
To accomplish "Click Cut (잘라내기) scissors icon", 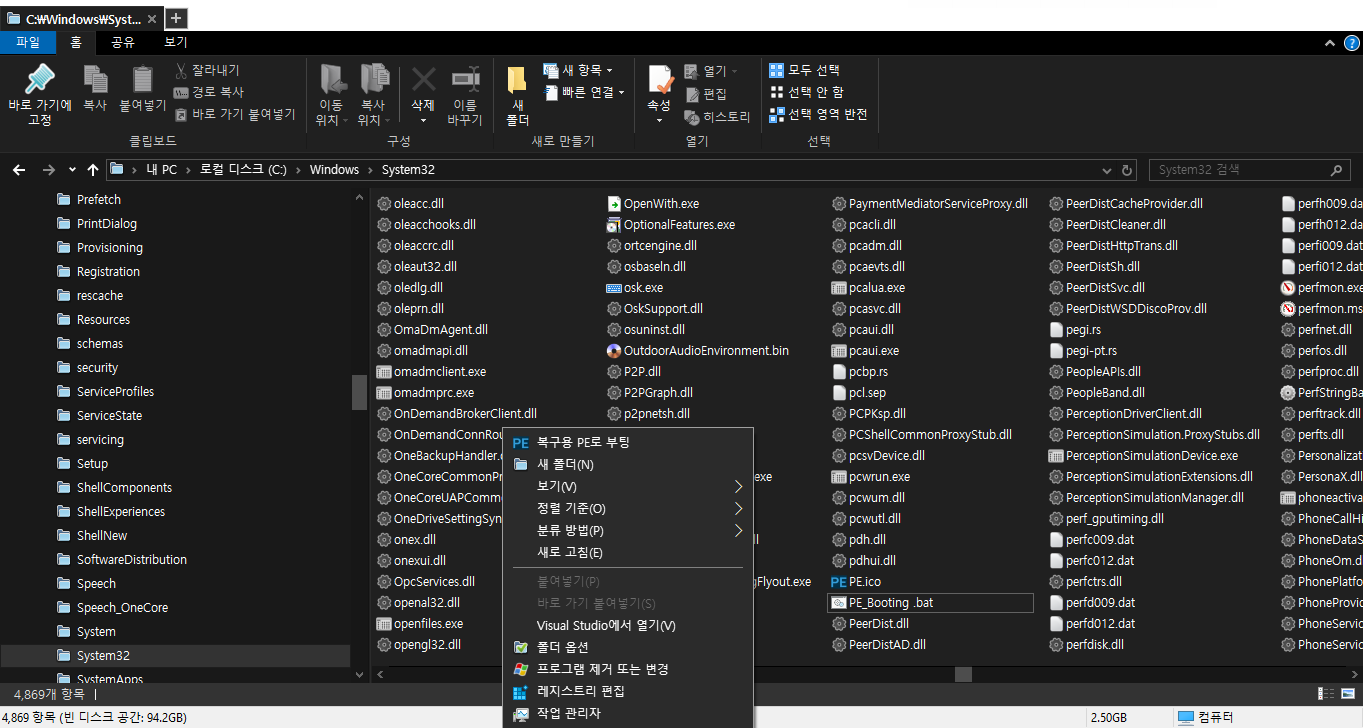I will [x=182, y=70].
